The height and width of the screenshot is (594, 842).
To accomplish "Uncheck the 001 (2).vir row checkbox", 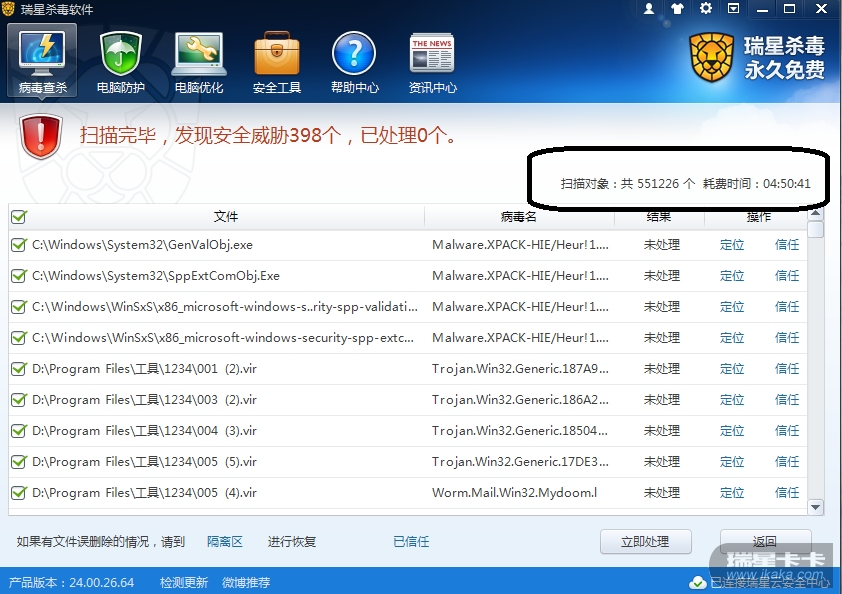I will point(19,369).
